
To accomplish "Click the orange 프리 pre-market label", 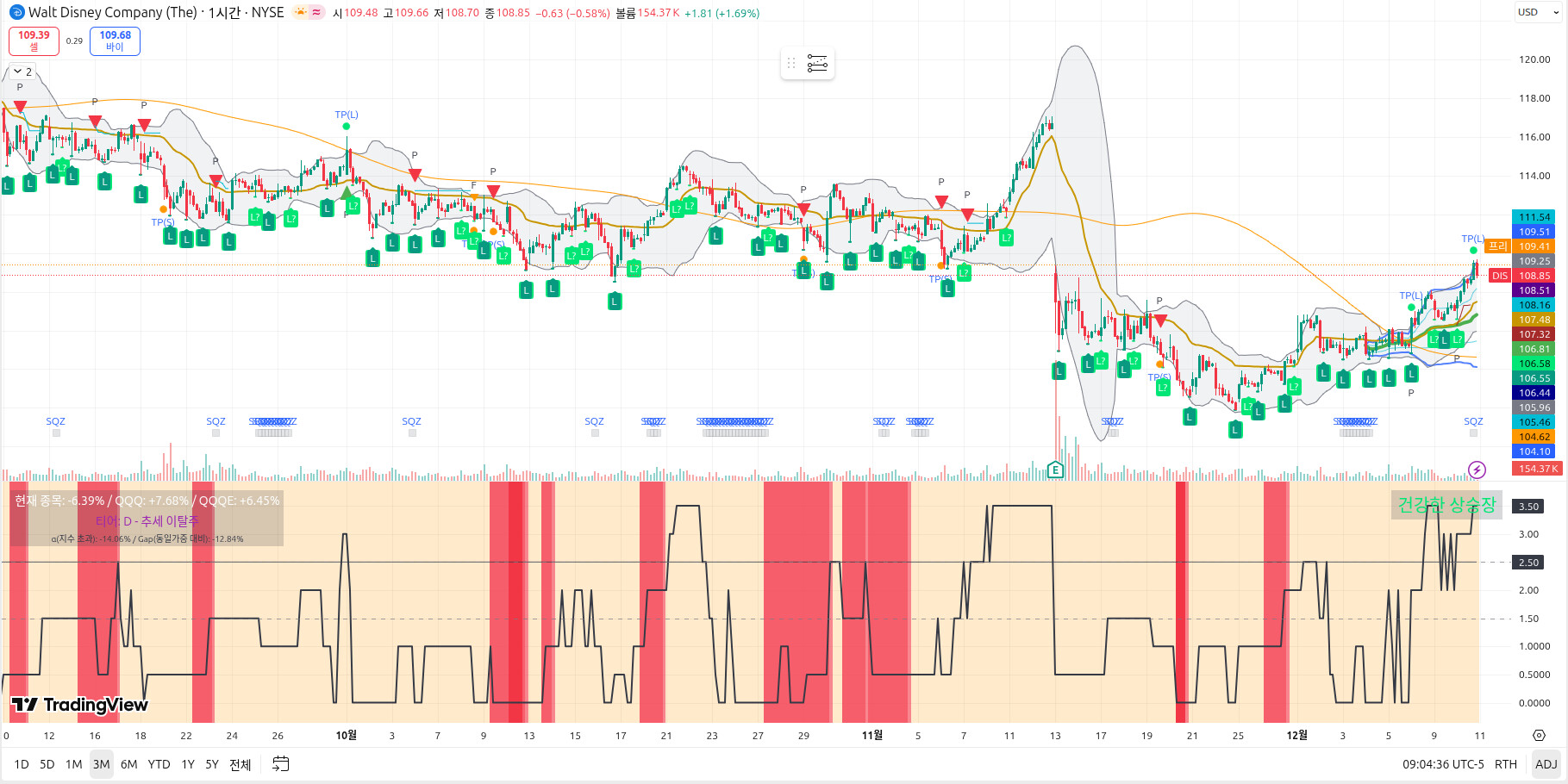I will (x=1498, y=246).
